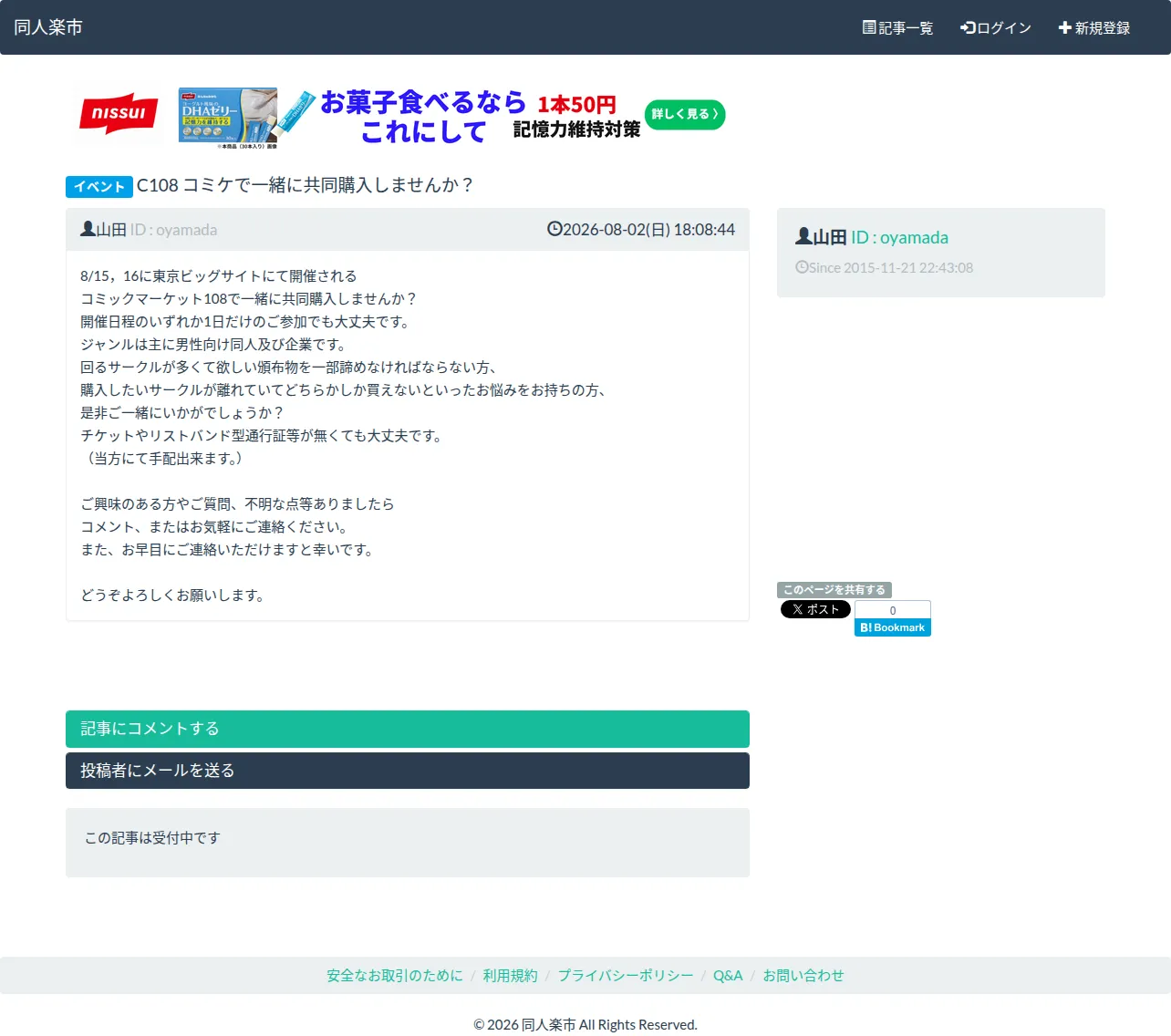Go to the 同人楽市 home brand link
This screenshot has width=1171, height=1036.
pyautogui.click(x=48, y=27)
